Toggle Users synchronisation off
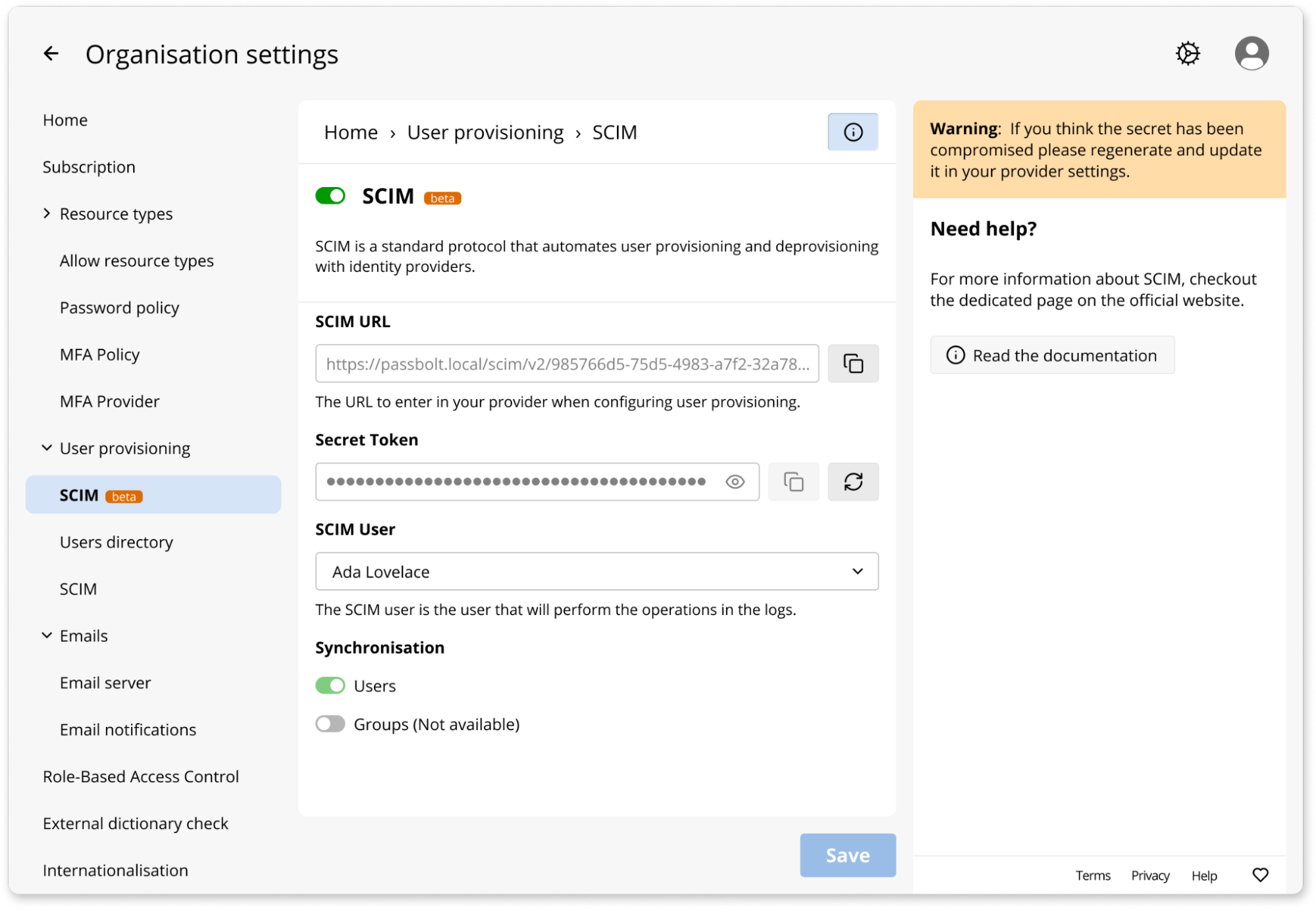1316x910 pixels. click(x=330, y=685)
